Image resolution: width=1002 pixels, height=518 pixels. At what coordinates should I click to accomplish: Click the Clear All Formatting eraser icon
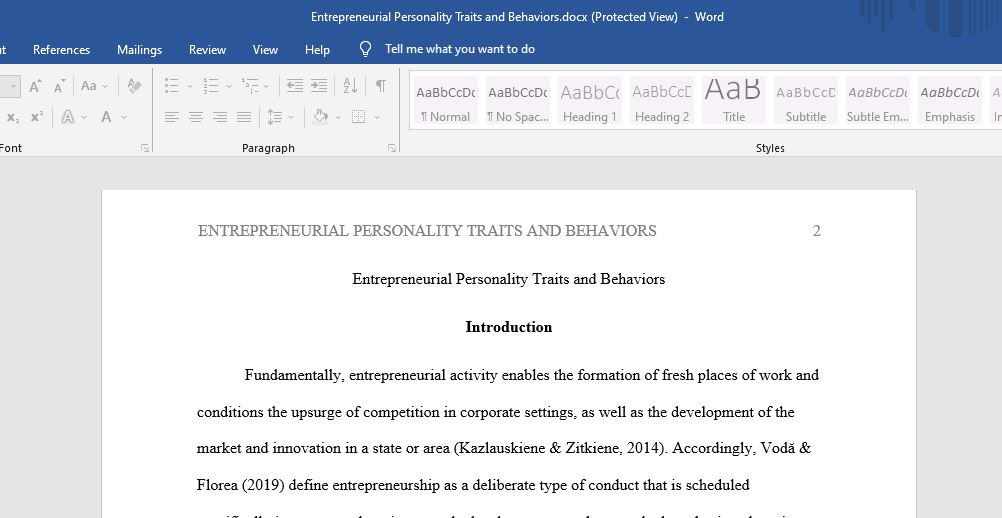tap(134, 86)
